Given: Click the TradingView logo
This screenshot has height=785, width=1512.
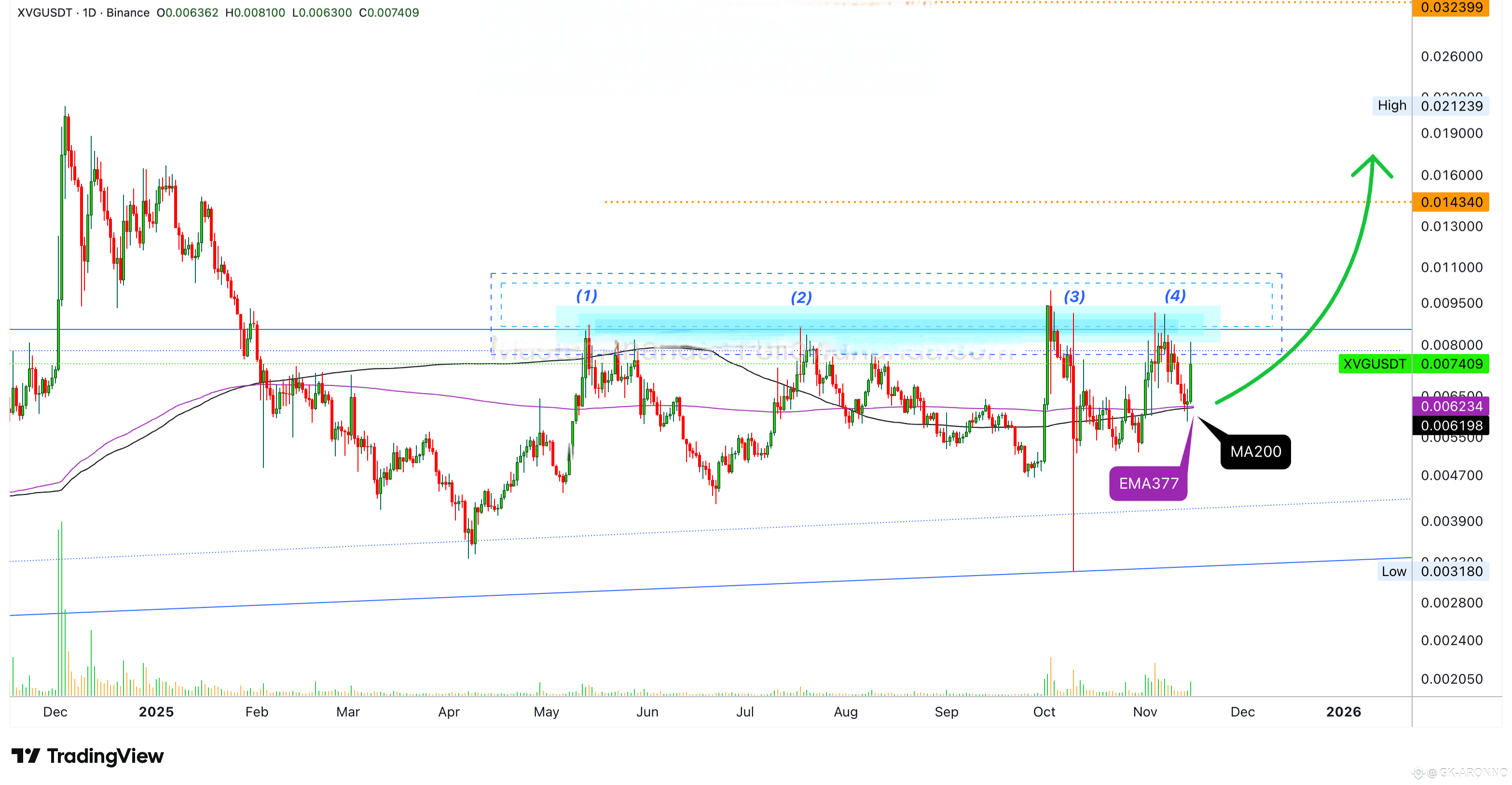Looking at the screenshot, I should click(x=88, y=756).
